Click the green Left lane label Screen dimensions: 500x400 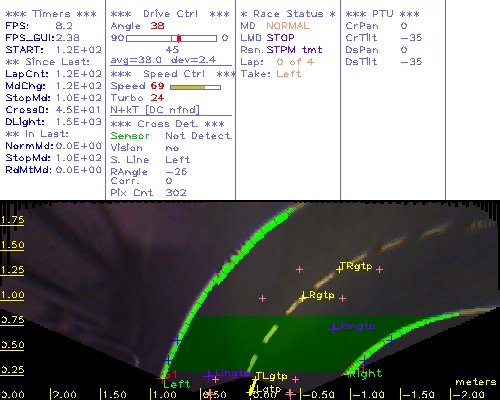click(x=177, y=384)
